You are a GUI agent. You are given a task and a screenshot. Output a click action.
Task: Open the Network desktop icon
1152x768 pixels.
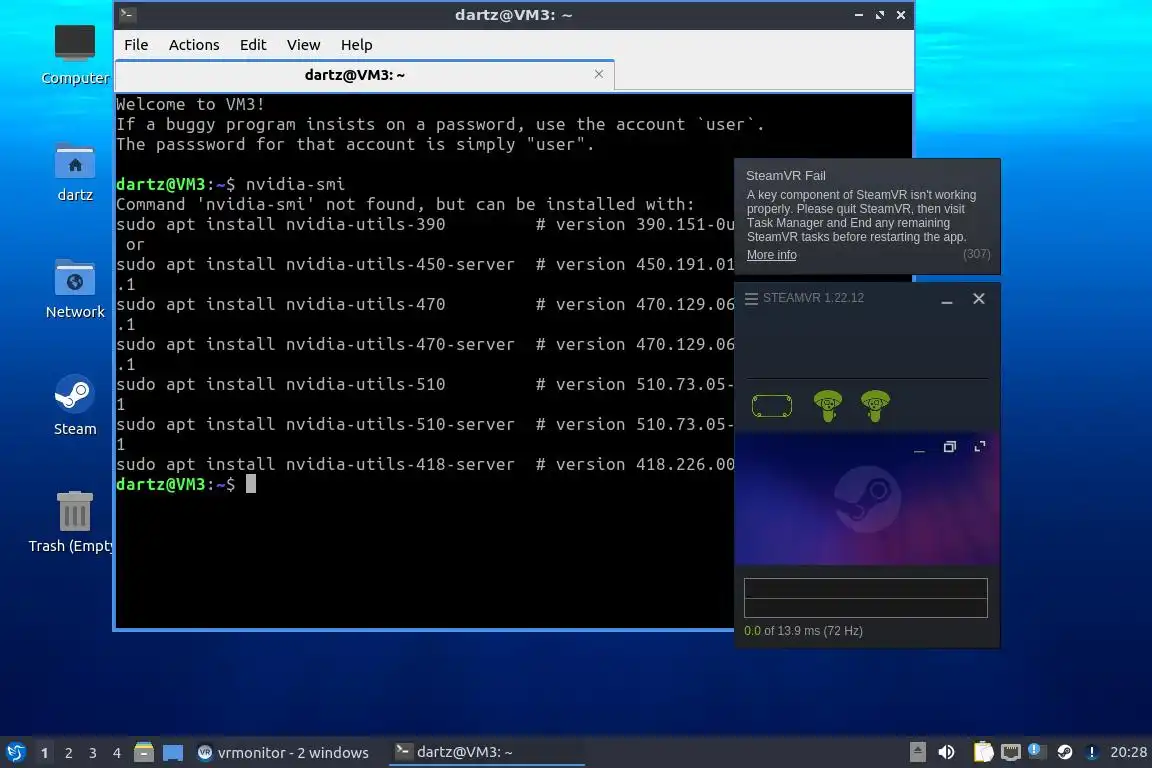click(74, 289)
